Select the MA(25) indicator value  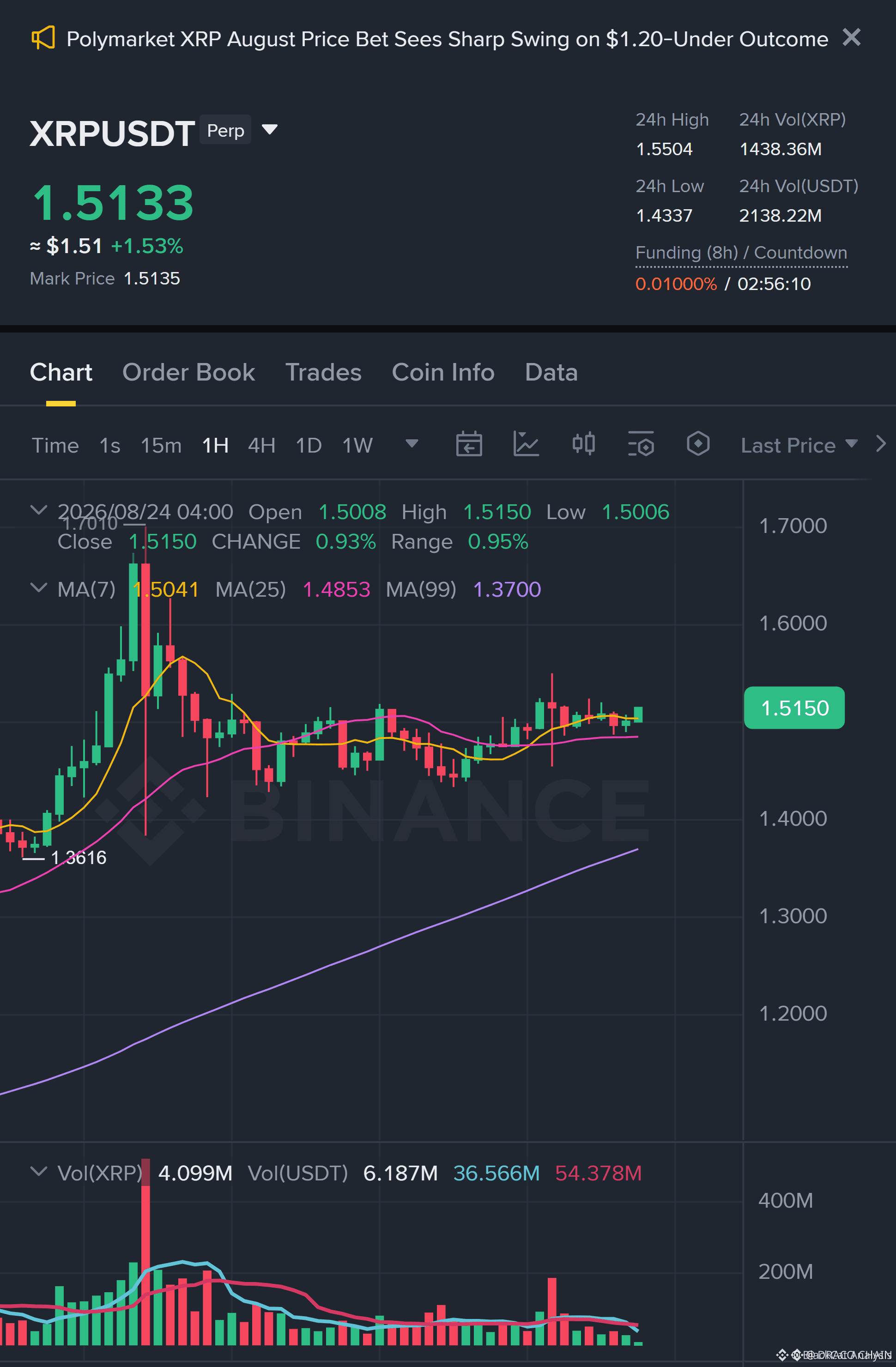coord(336,589)
